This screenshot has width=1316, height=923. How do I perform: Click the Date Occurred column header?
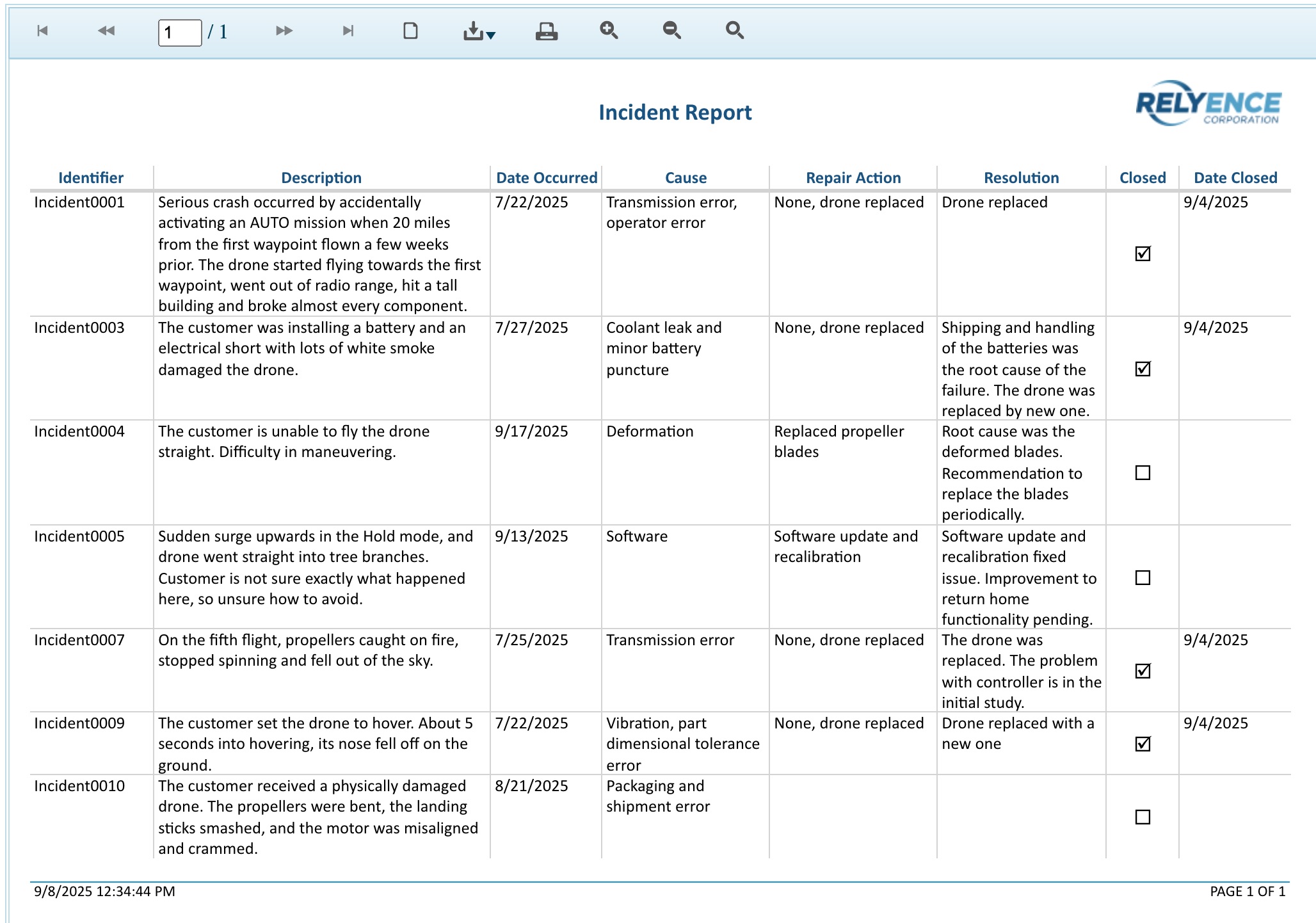click(547, 178)
